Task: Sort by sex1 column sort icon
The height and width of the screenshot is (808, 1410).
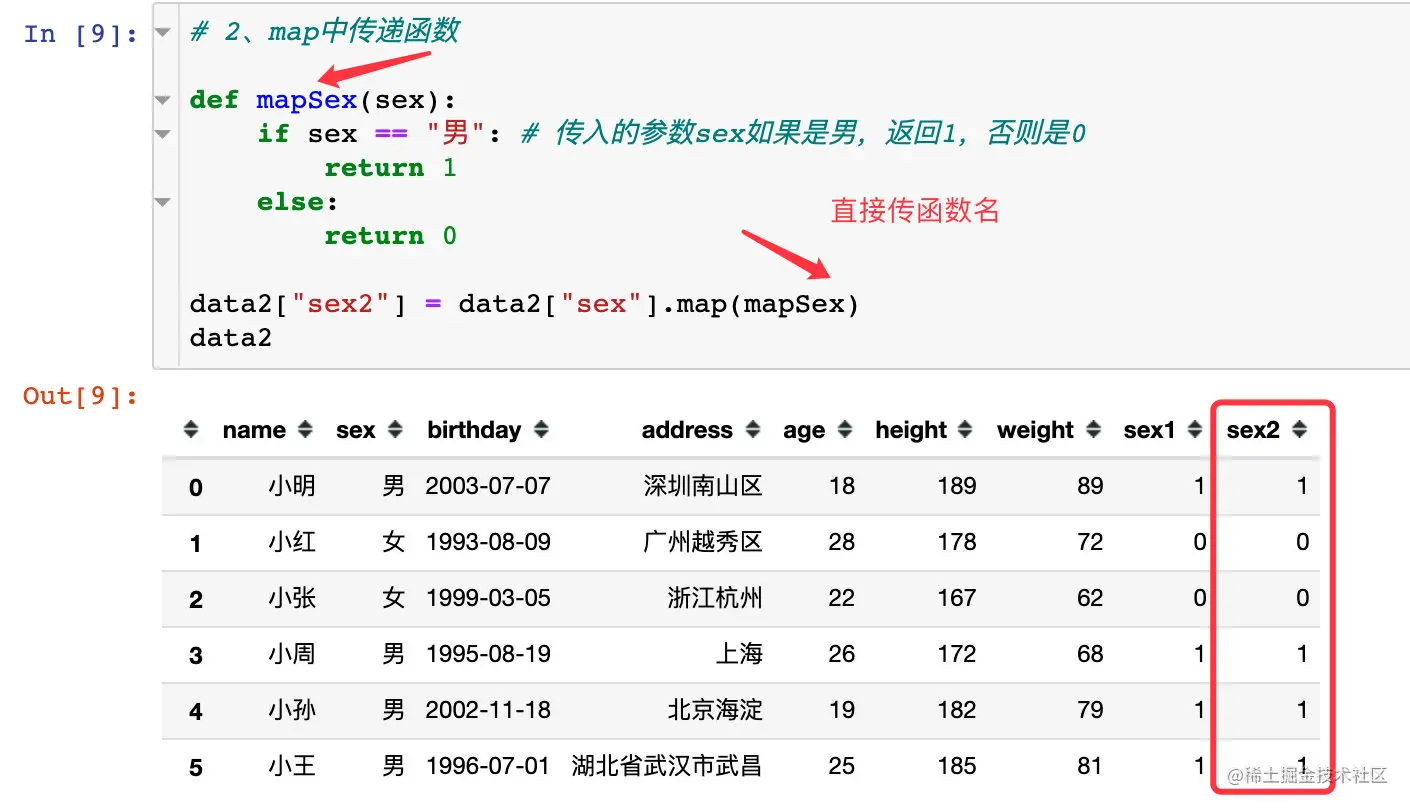Action: (1194, 430)
